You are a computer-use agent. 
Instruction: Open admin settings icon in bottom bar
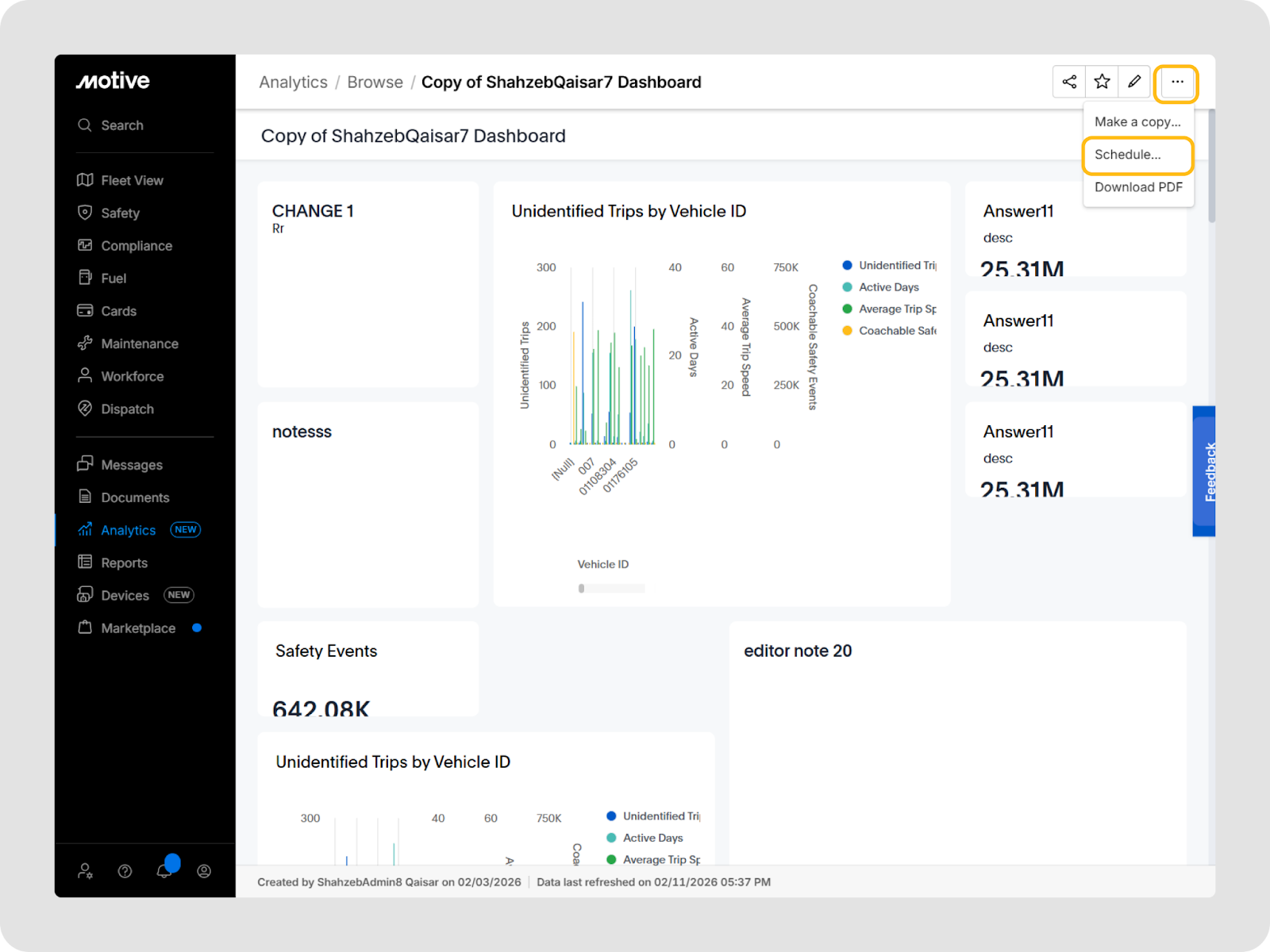(x=85, y=871)
